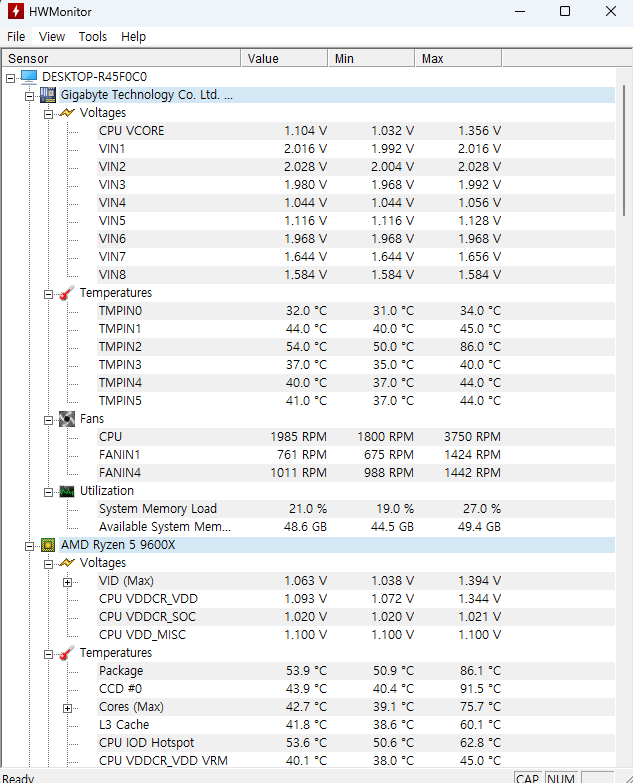The height and width of the screenshot is (783, 633).
Task: Click the Sensor column header
Action: click(x=121, y=58)
